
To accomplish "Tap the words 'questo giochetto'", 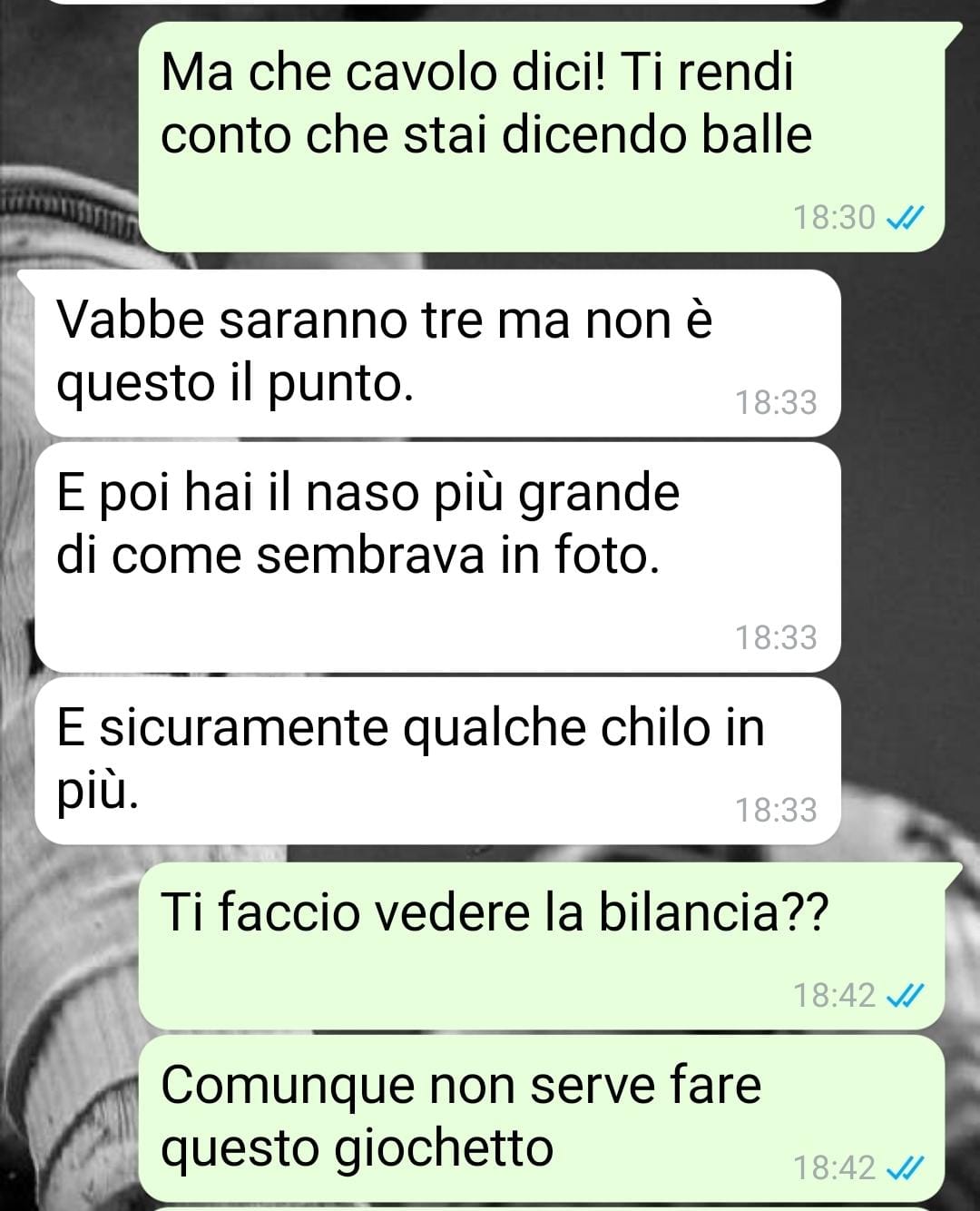I will pyautogui.click(x=357, y=1148).
